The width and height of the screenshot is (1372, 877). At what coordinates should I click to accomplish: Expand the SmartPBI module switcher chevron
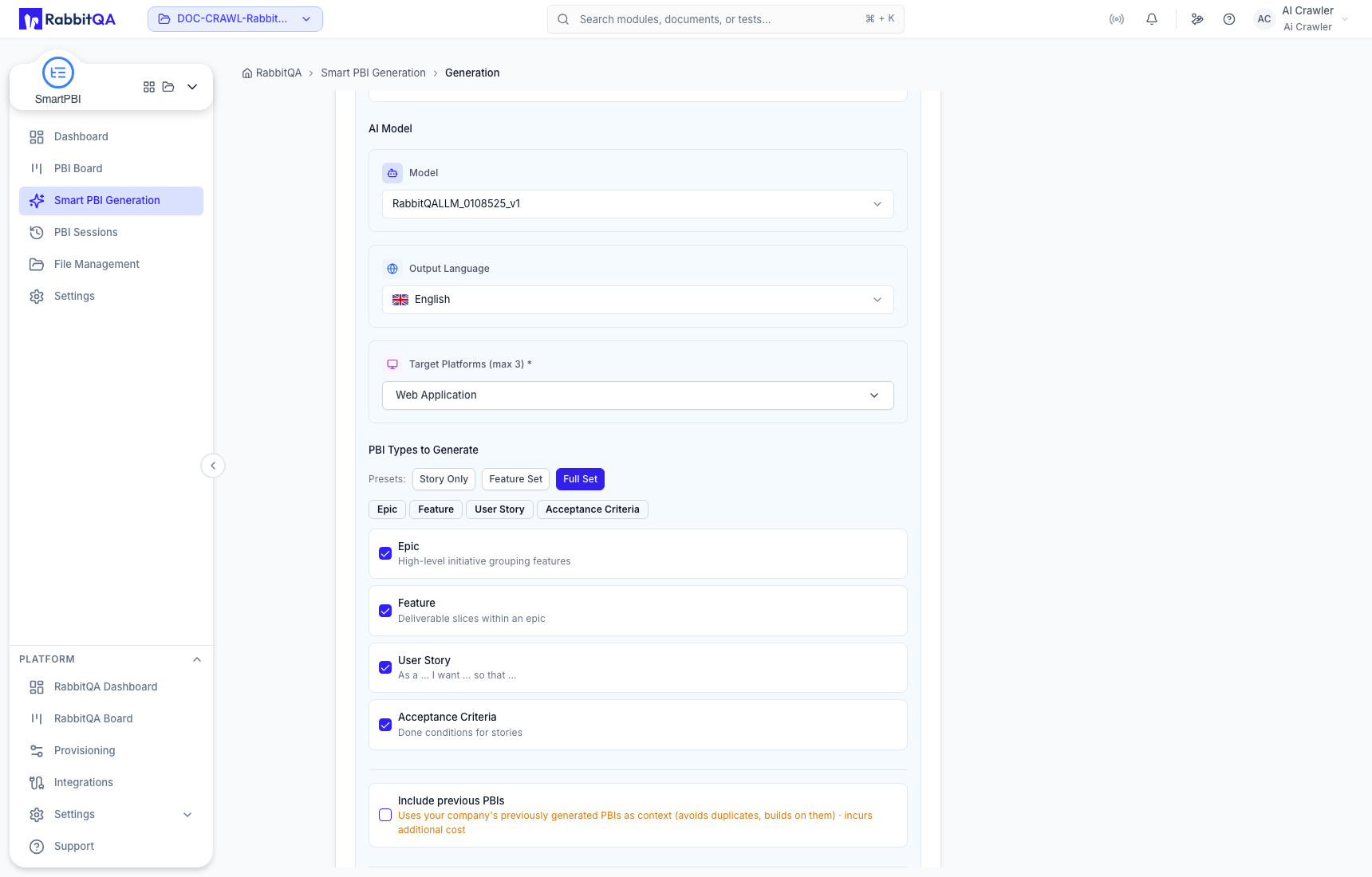pos(192,87)
